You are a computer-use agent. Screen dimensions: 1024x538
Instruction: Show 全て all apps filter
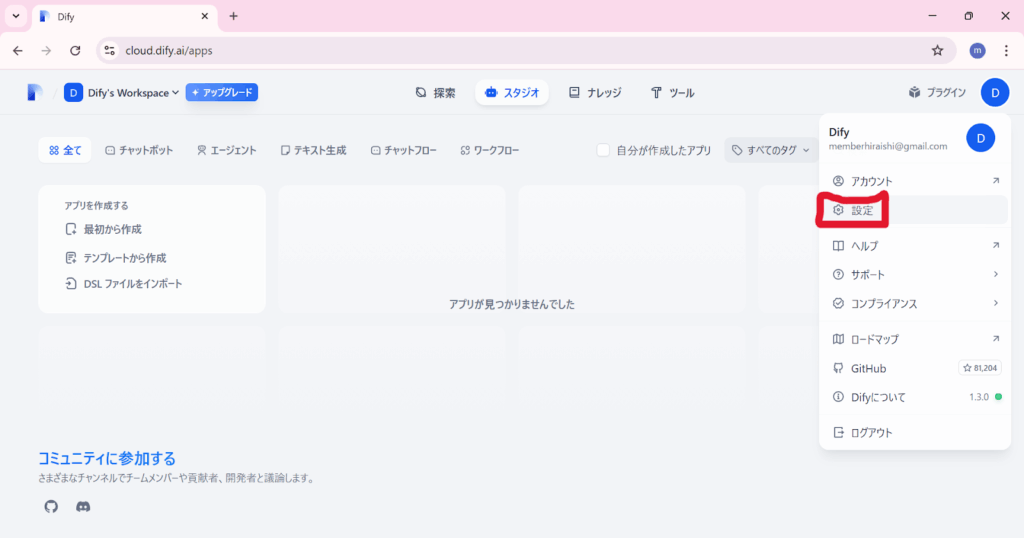coord(65,150)
